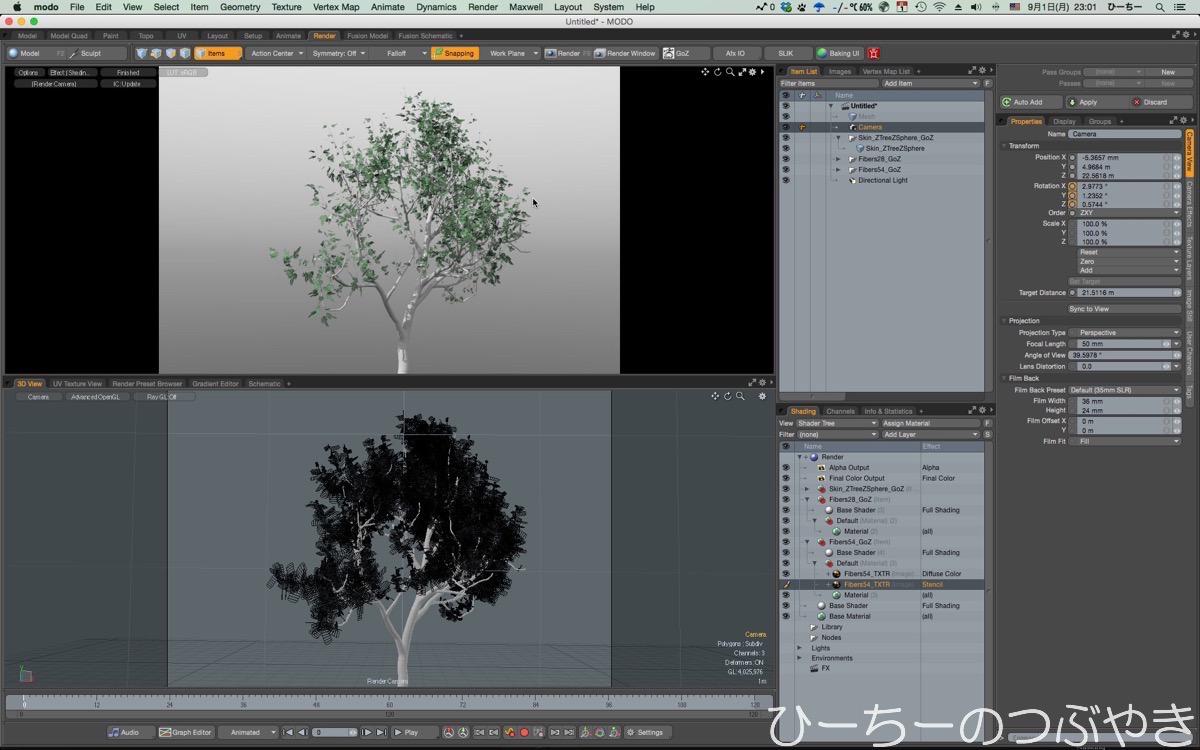Open the Action Center dropdown

pyautogui.click(x=277, y=53)
